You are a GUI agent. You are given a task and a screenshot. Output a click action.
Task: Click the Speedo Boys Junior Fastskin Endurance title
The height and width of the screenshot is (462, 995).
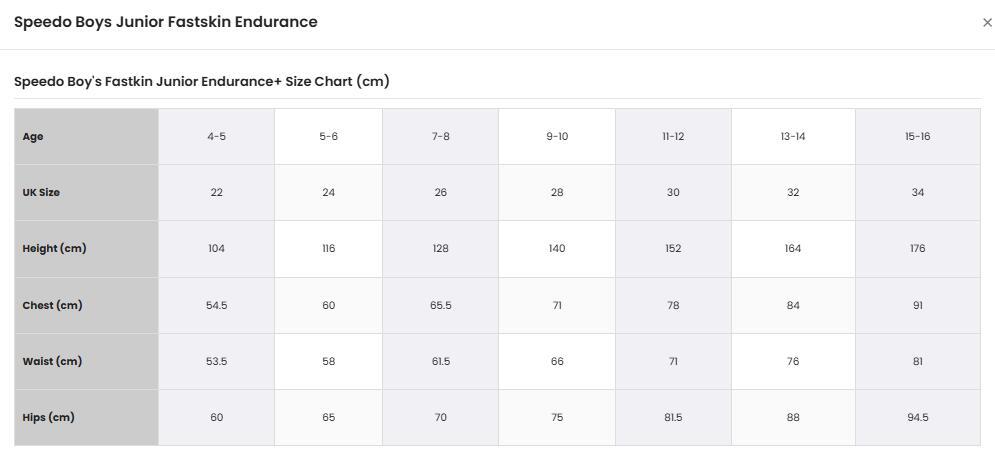pos(166,22)
